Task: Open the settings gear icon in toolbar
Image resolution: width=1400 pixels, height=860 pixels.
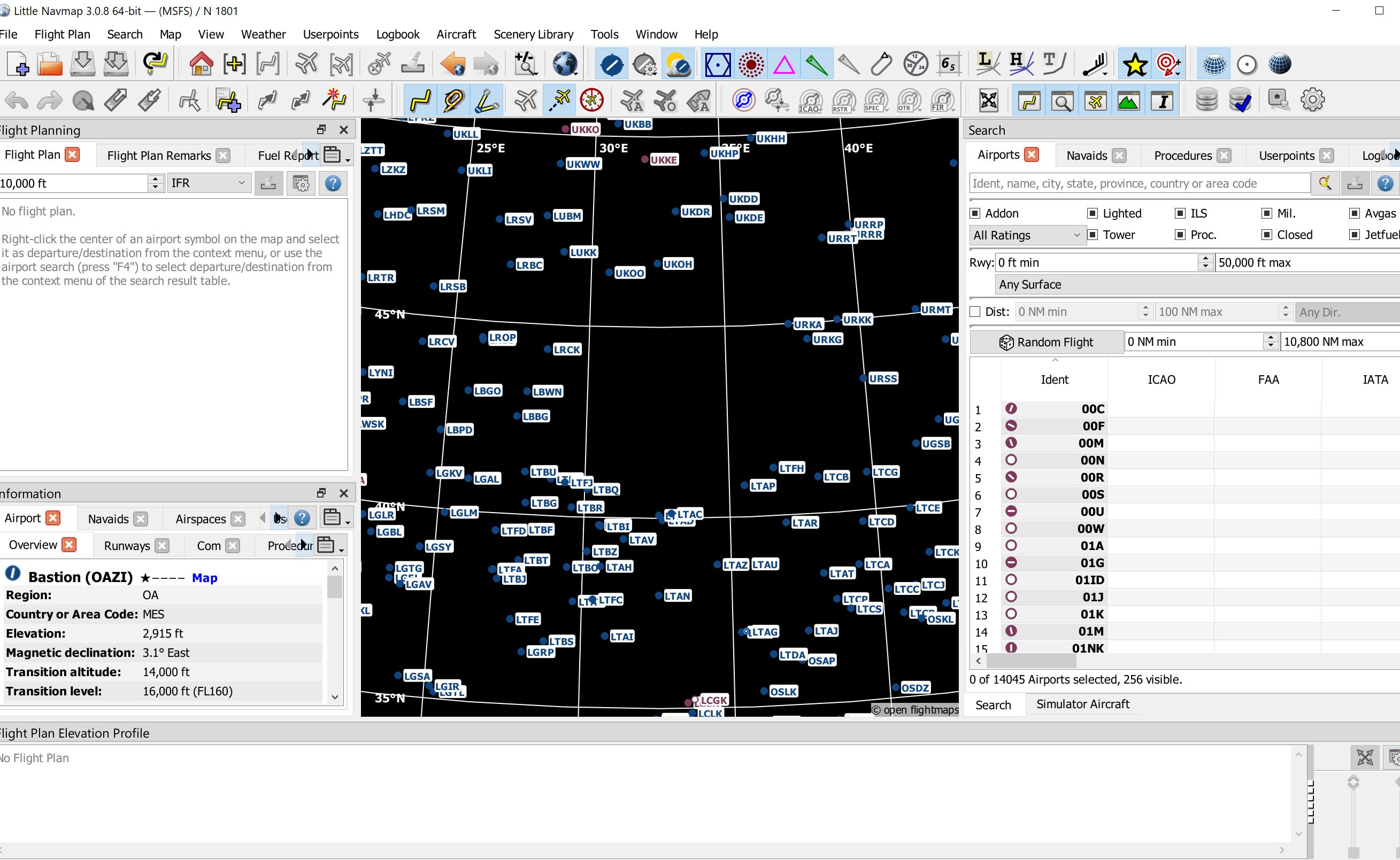Action: [1312, 100]
